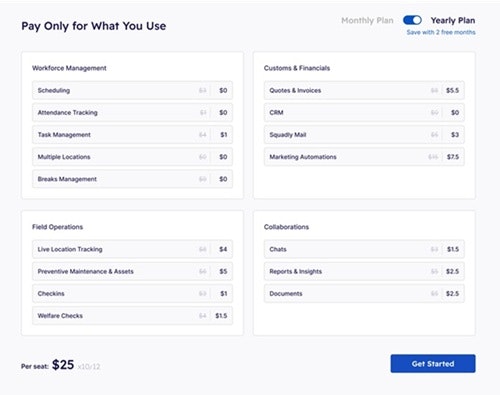Toggle the Monthly/Yearly plan switch
Screen dimensions: 500x395
pos(412,20)
